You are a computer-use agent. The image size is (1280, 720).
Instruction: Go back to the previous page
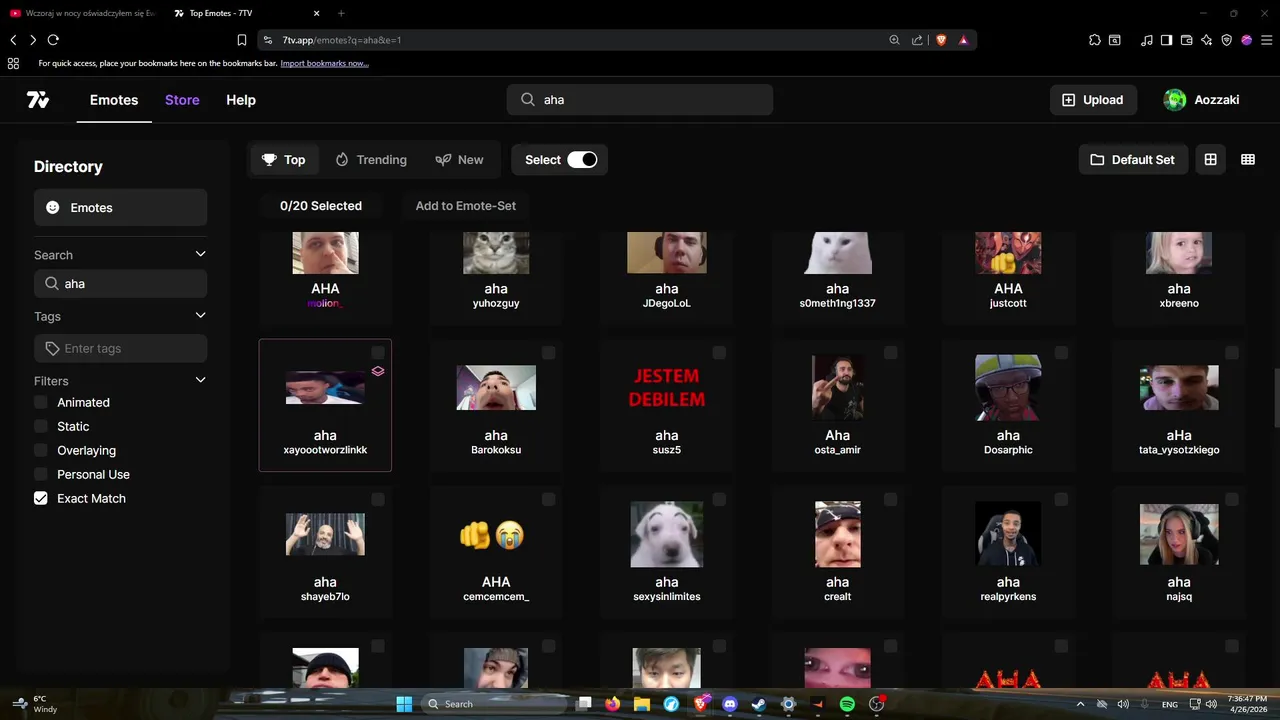(x=13, y=40)
